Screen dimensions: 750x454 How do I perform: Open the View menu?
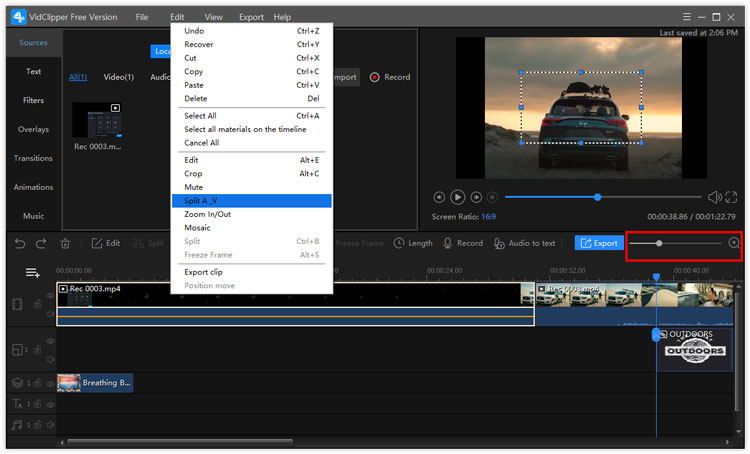click(x=213, y=17)
